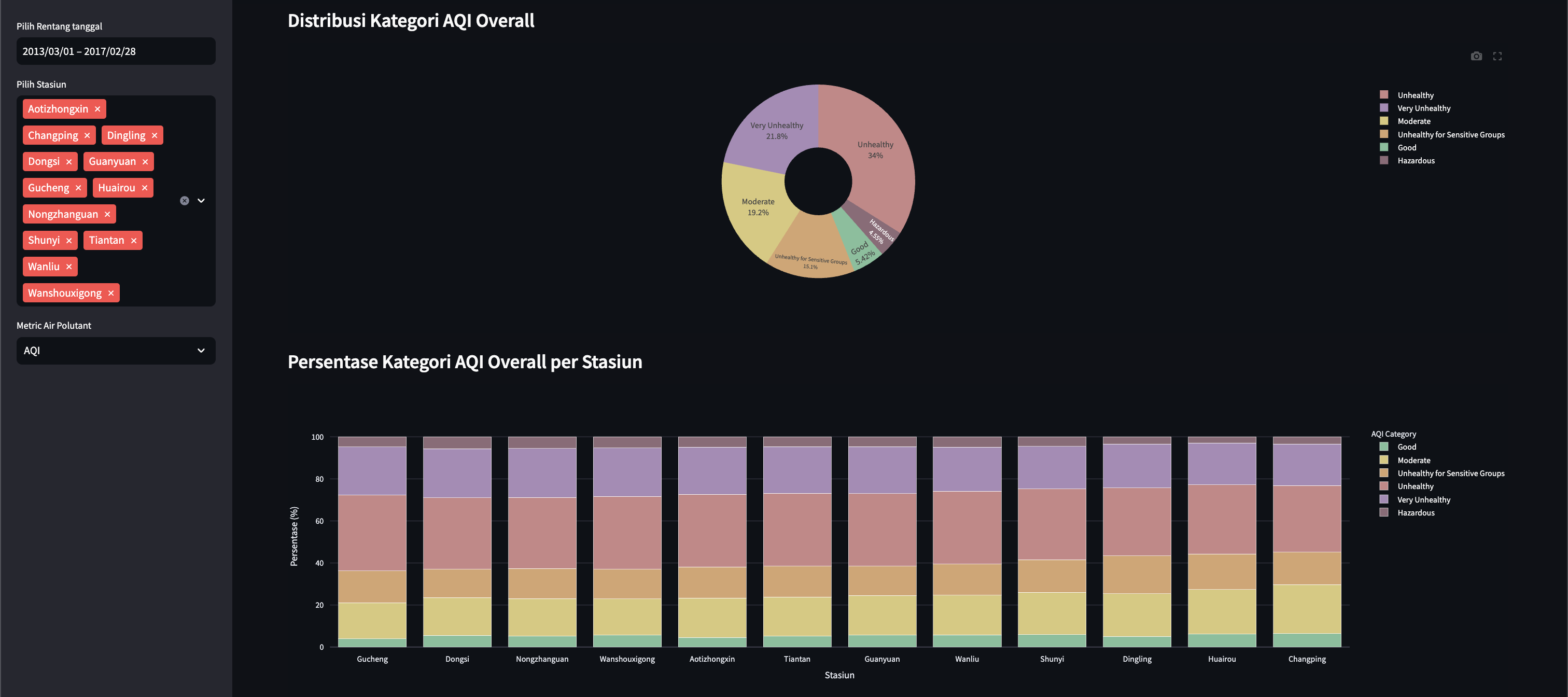Open the Metric Air Polutant dropdown
Image resolution: width=1568 pixels, height=697 pixels.
pos(116,351)
